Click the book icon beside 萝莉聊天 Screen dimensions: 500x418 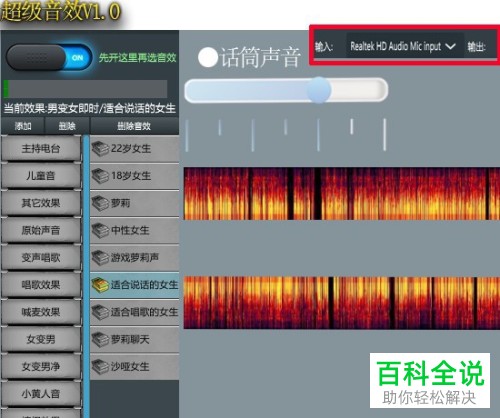point(100,340)
